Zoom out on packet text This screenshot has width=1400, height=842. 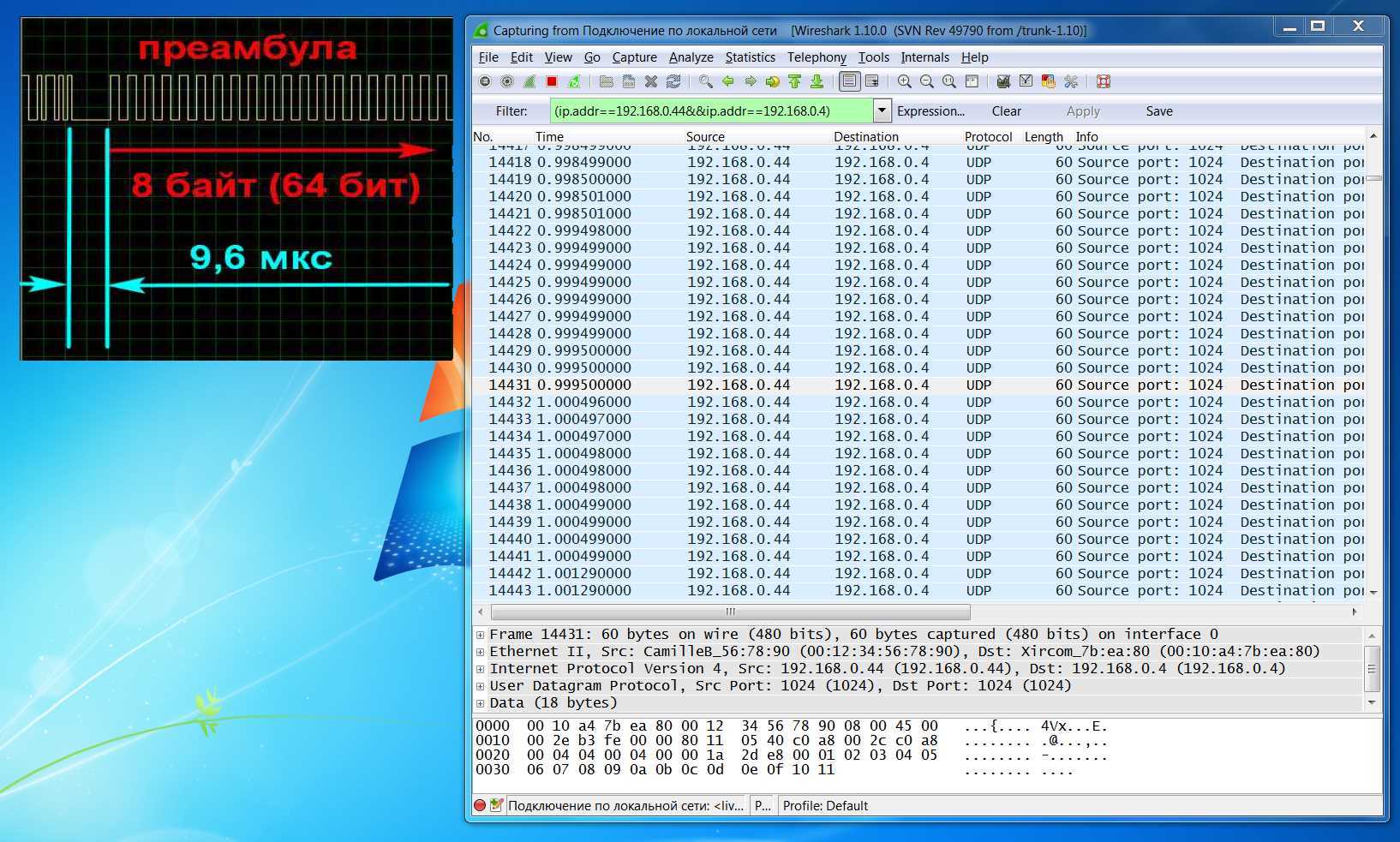tap(927, 81)
